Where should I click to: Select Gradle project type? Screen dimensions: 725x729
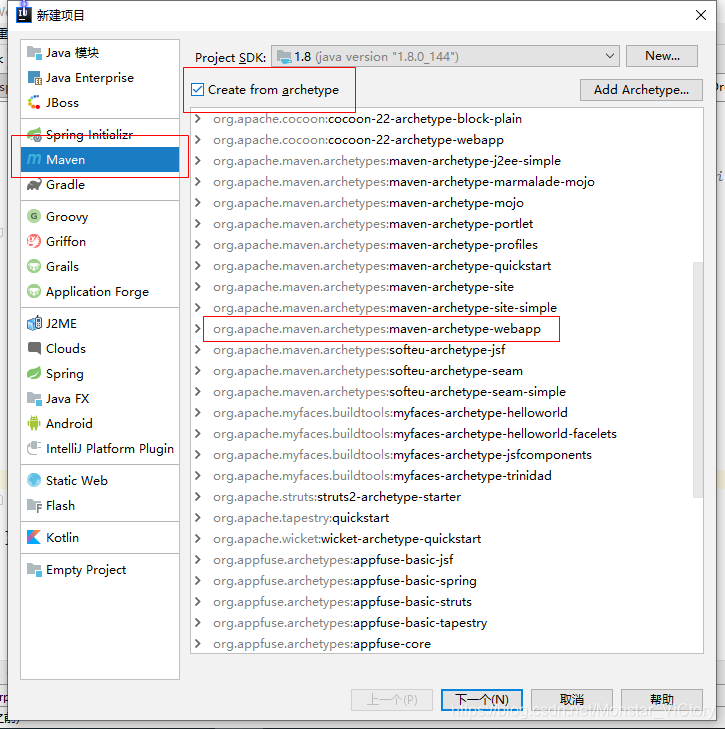point(100,185)
